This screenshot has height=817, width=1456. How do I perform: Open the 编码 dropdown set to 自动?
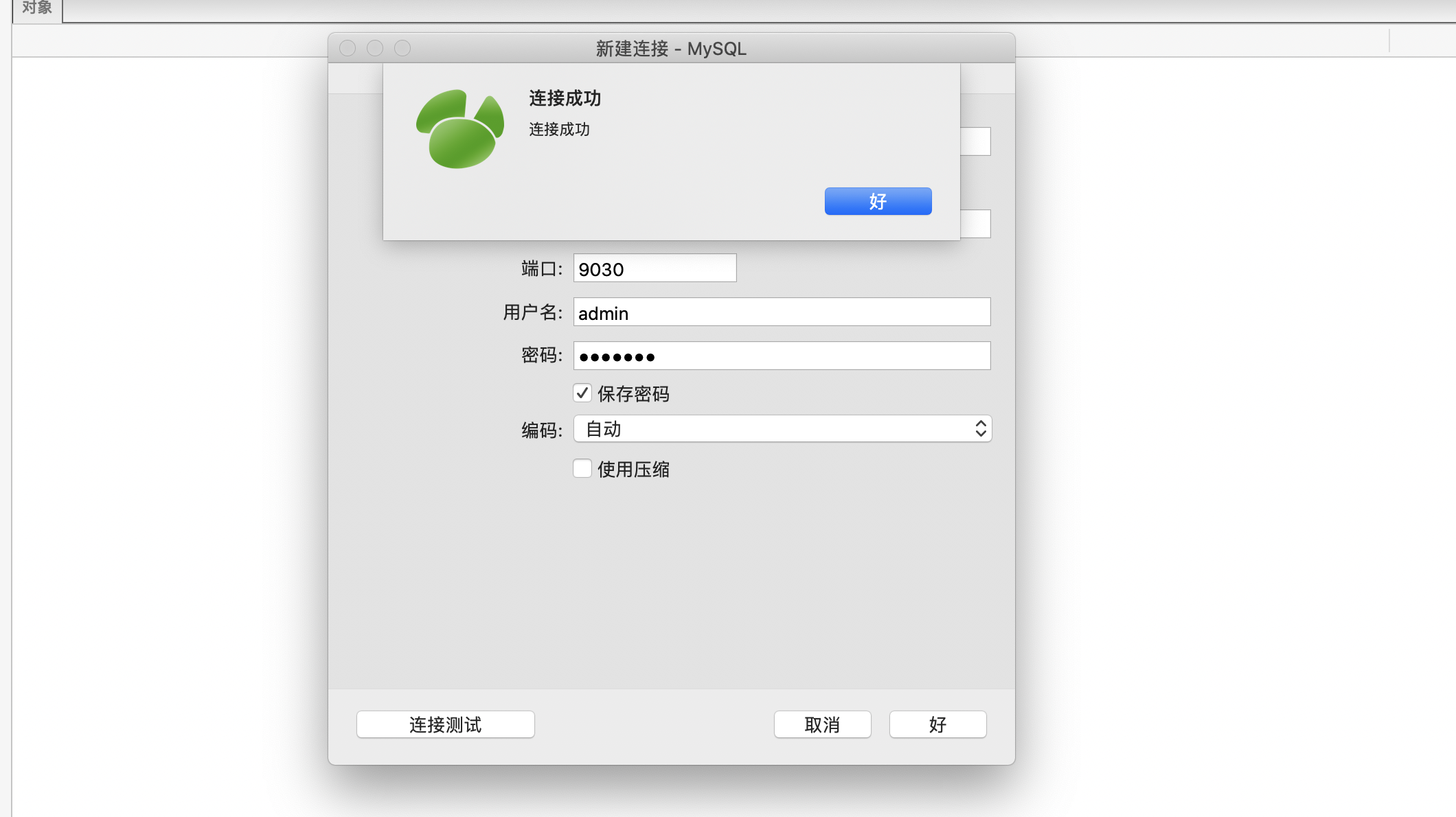pyautogui.click(x=782, y=429)
